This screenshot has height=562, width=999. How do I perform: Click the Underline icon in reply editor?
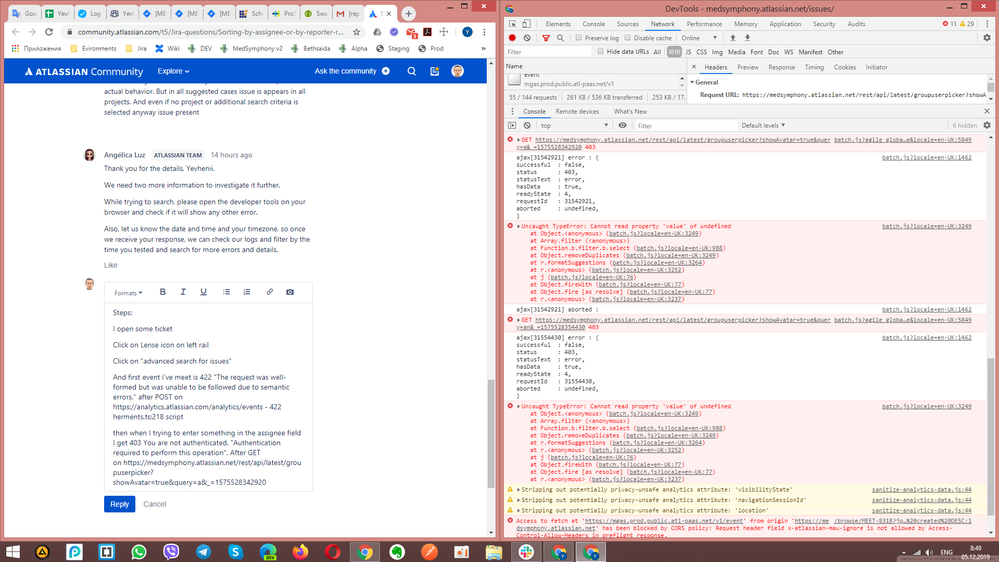coord(203,292)
